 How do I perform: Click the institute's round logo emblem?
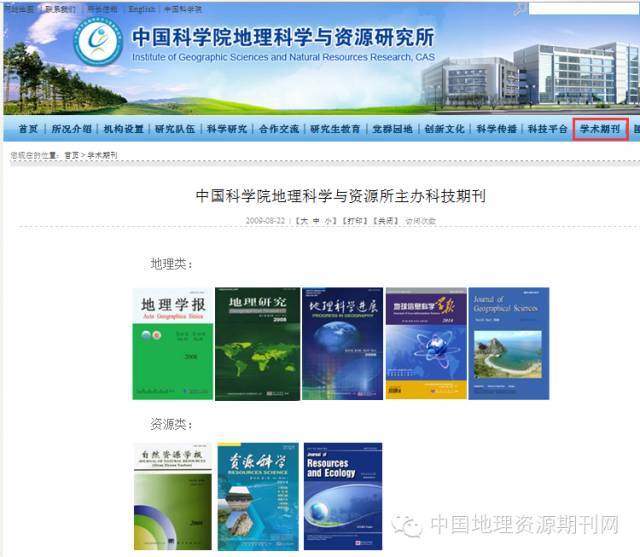point(98,41)
